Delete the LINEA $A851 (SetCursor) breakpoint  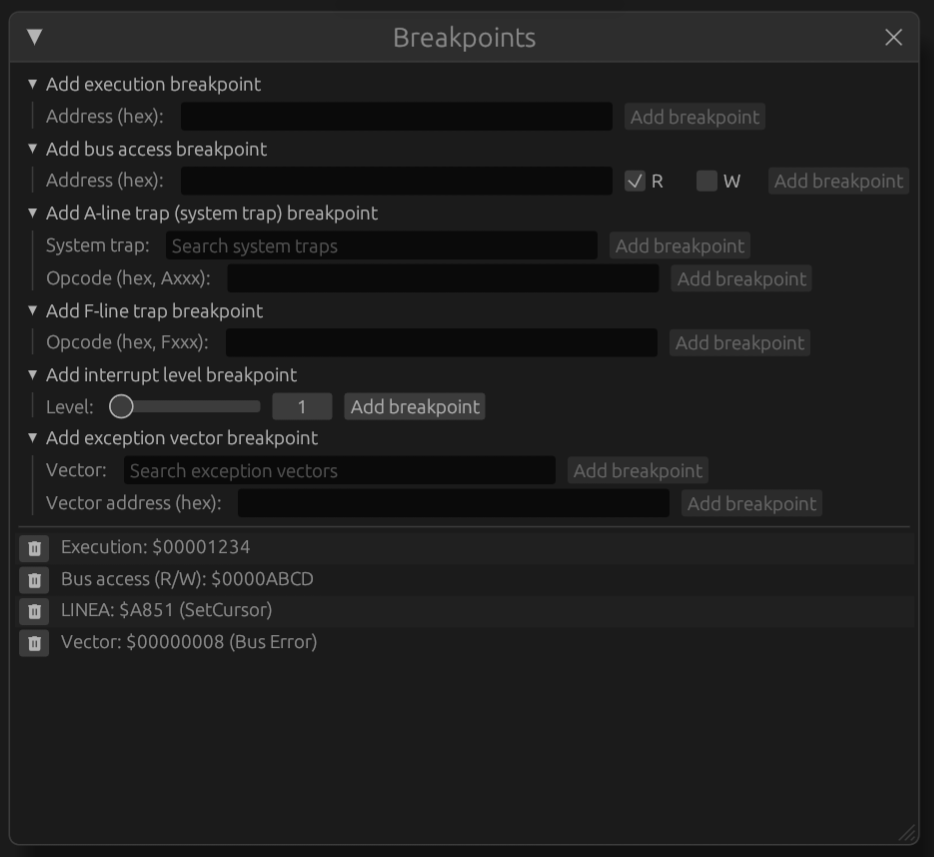click(x=33, y=610)
